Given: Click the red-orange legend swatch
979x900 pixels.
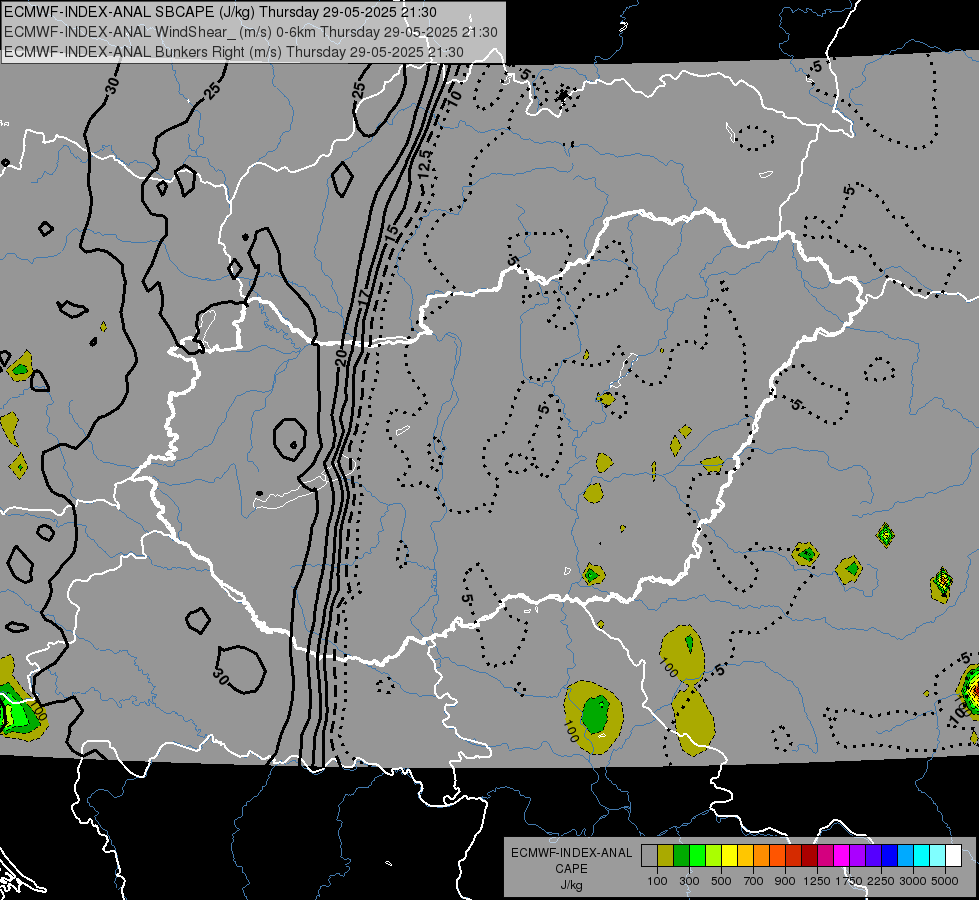Looking at the screenshot, I should pos(777,855).
